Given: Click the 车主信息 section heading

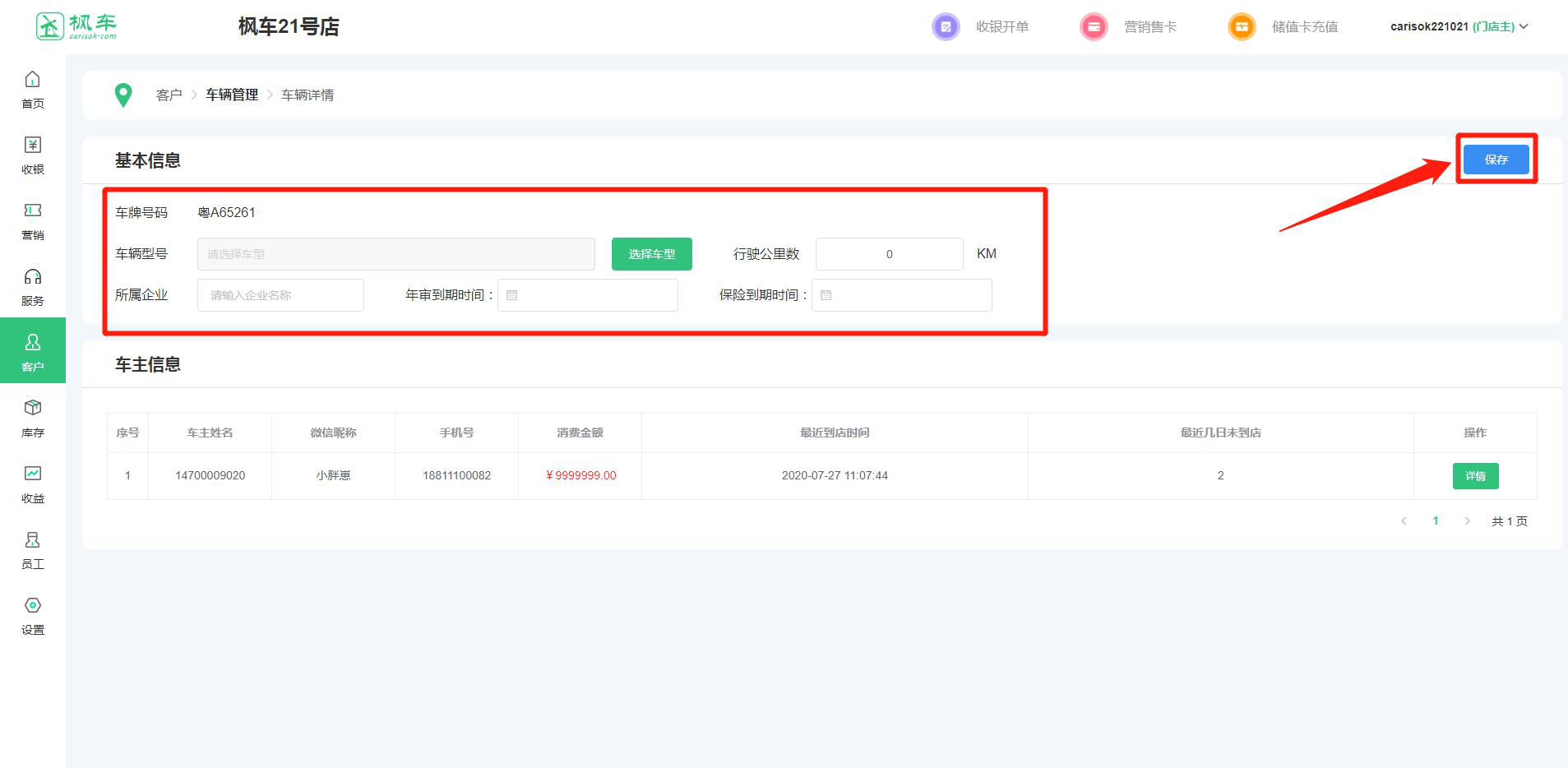Looking at the screenshot, I should pos(148,364).
